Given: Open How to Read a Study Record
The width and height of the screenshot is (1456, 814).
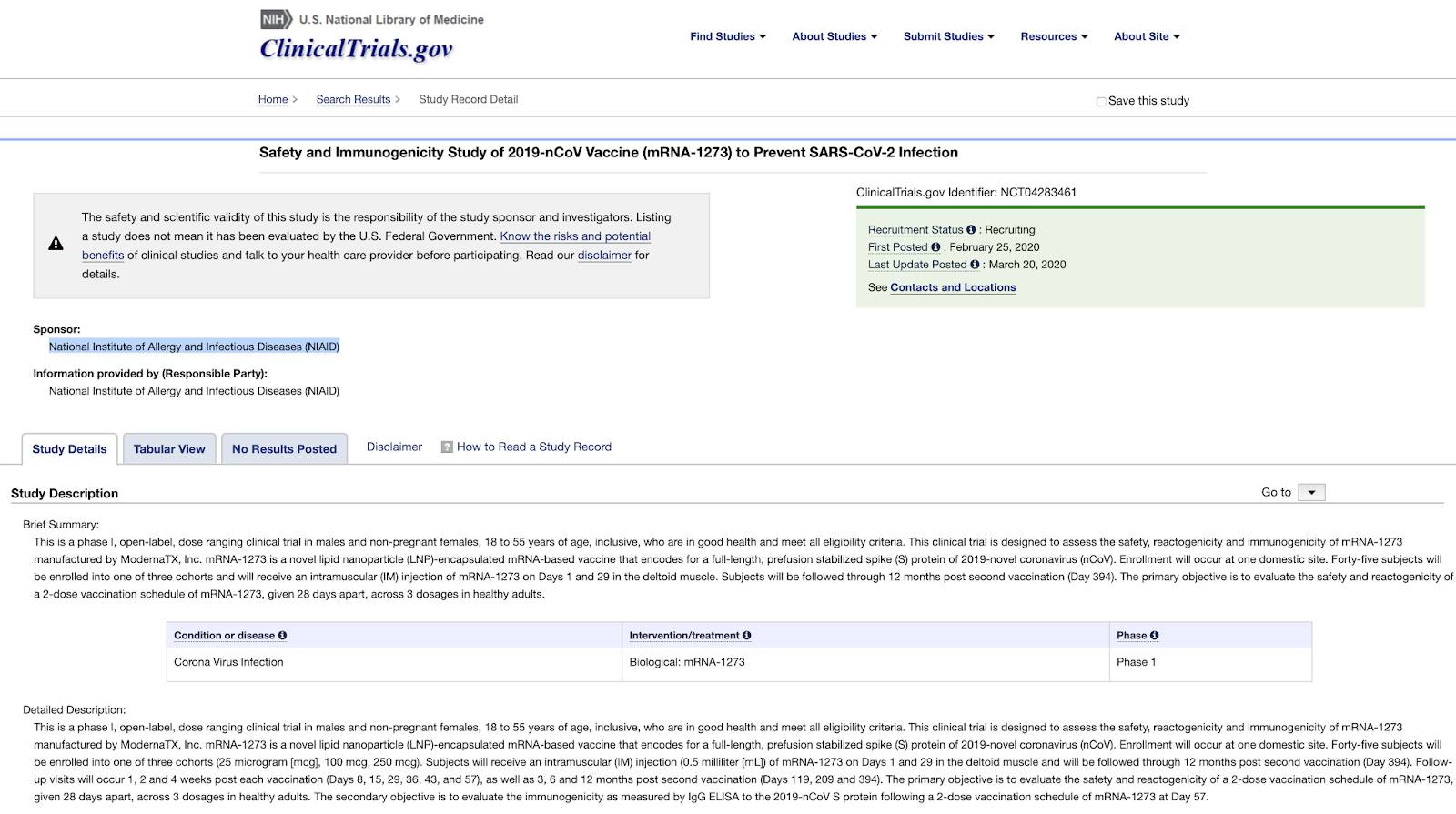Looking at the screenshot, I should point(534,447).
